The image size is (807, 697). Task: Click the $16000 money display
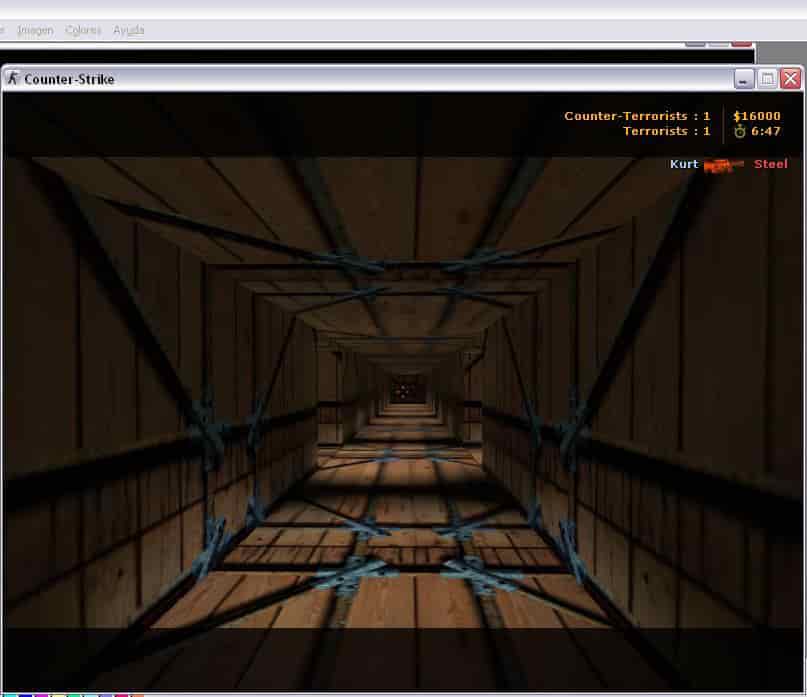pyautogui.click(x=757, y=116)
